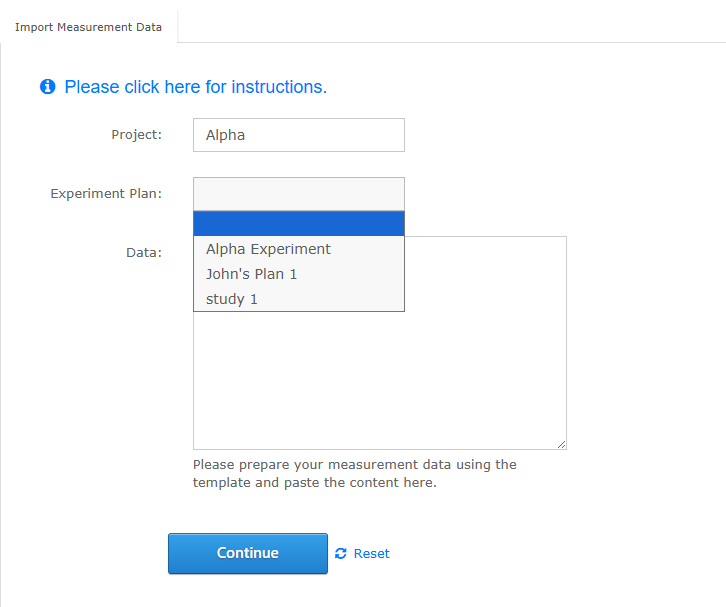Viewport: 726px width, 607px height.
Task: Pick John's Plan 1 option
Action: click(252, 274)
